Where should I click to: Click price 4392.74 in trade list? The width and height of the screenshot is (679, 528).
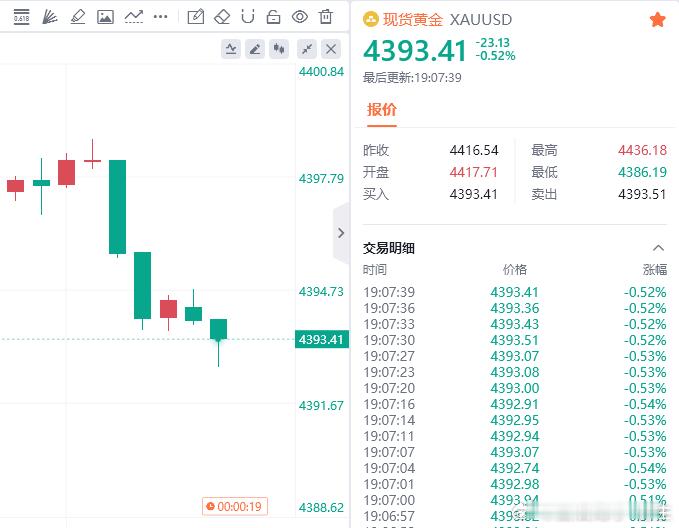[x=514, y=469]
